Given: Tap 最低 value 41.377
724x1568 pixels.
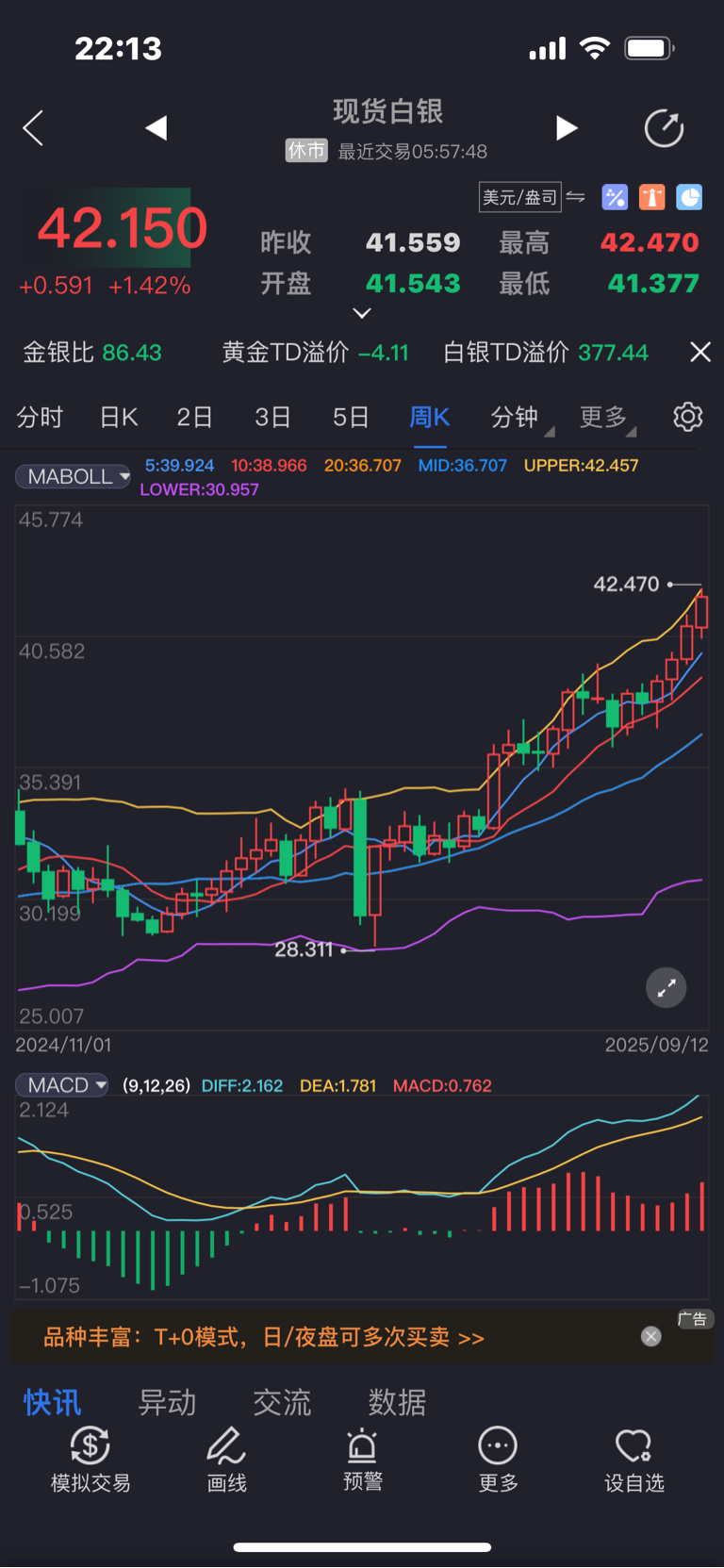Looking at the screenshot, I should tap(653, 283).
